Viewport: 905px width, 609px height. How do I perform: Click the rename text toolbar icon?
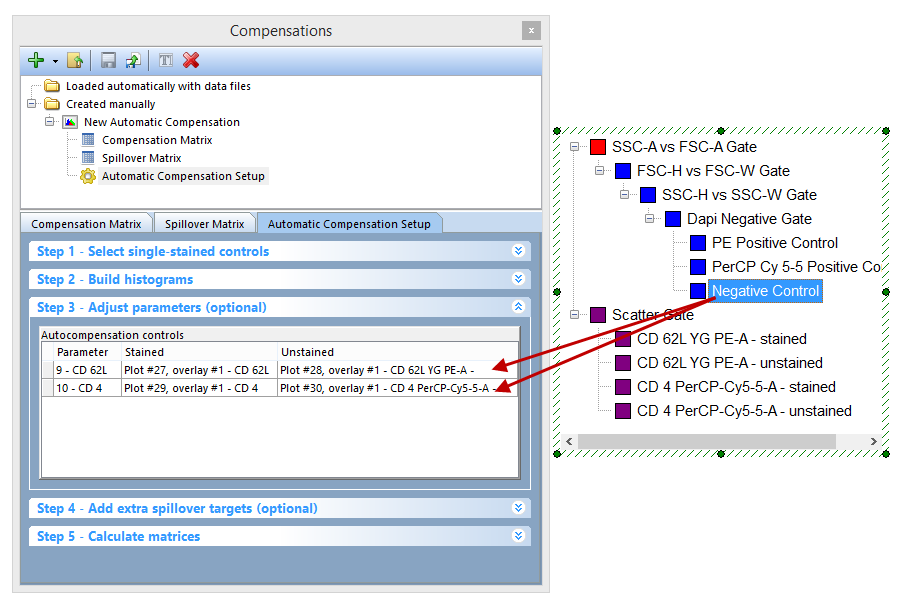(166, 61)
